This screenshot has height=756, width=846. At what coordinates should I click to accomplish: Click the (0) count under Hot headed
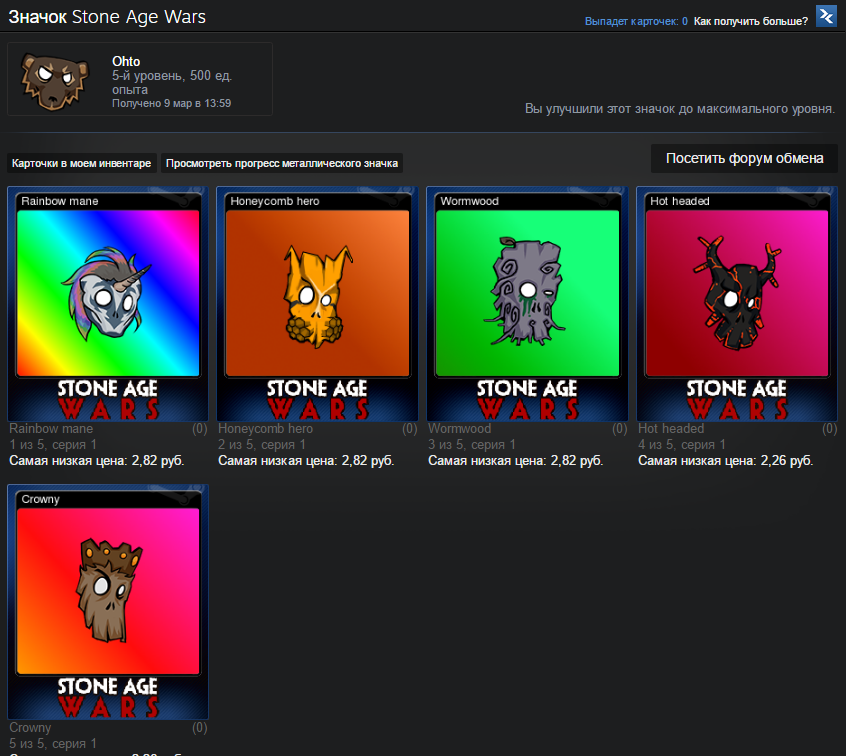[829, 428]
